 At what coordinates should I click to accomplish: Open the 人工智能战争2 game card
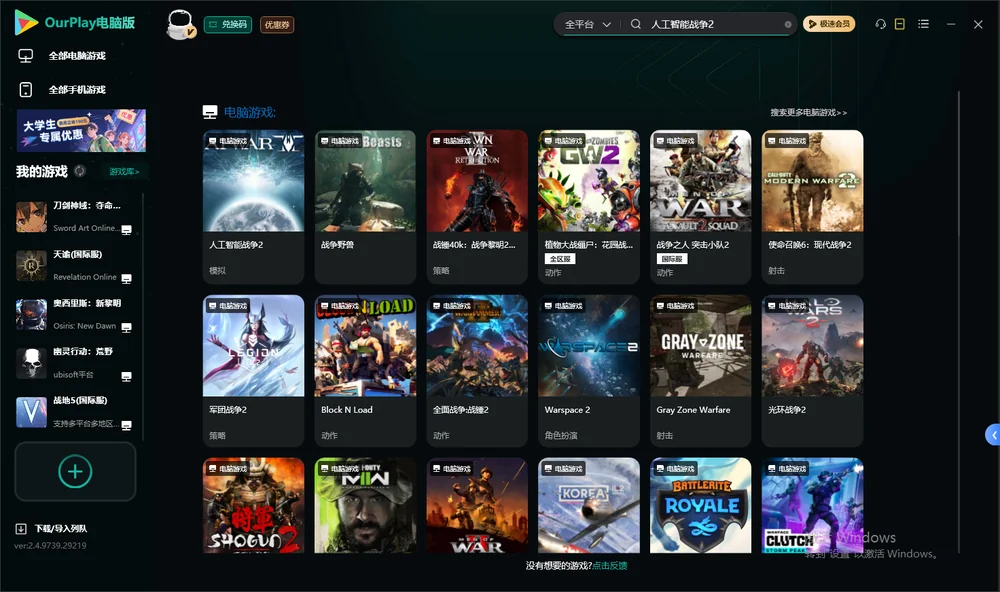click(x=253, y=207)
